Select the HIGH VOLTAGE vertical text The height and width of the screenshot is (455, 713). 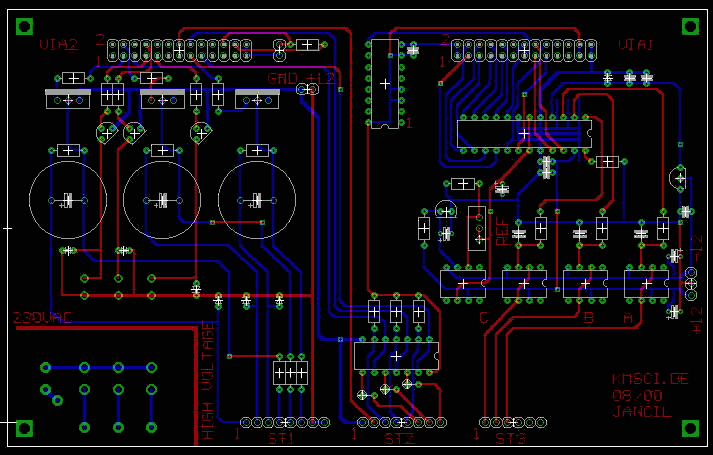(x=207, y=381)
